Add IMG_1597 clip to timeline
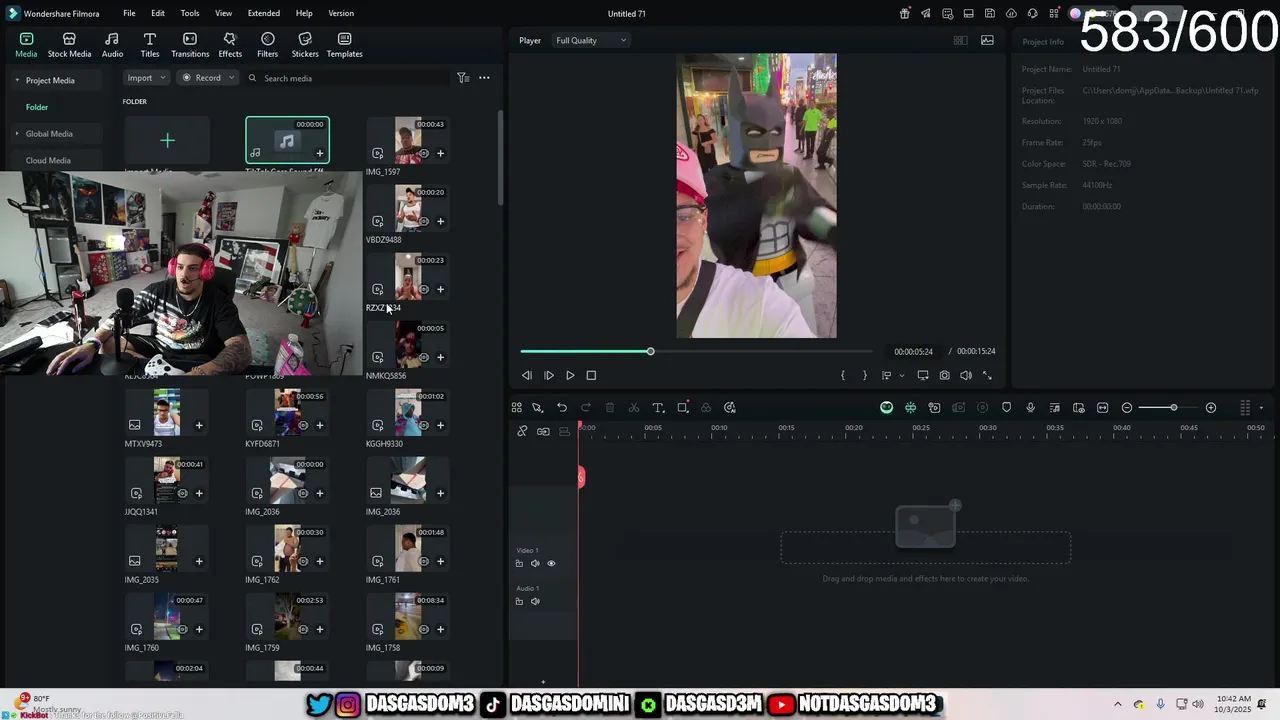The width and height of the screenshot is (1280, 720). (440, 153)
